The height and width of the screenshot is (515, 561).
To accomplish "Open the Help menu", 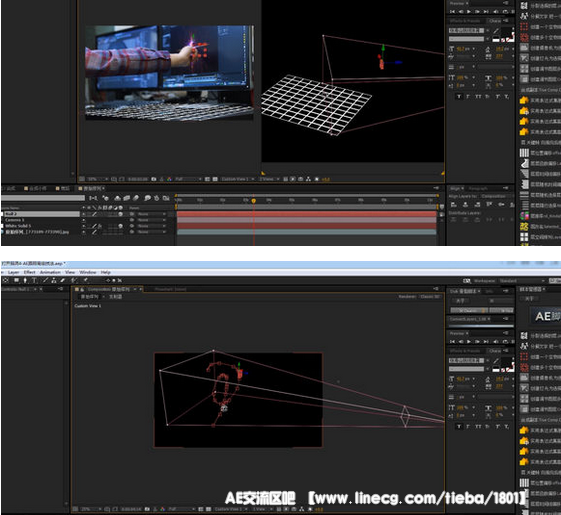I will (x=106, y=272).
